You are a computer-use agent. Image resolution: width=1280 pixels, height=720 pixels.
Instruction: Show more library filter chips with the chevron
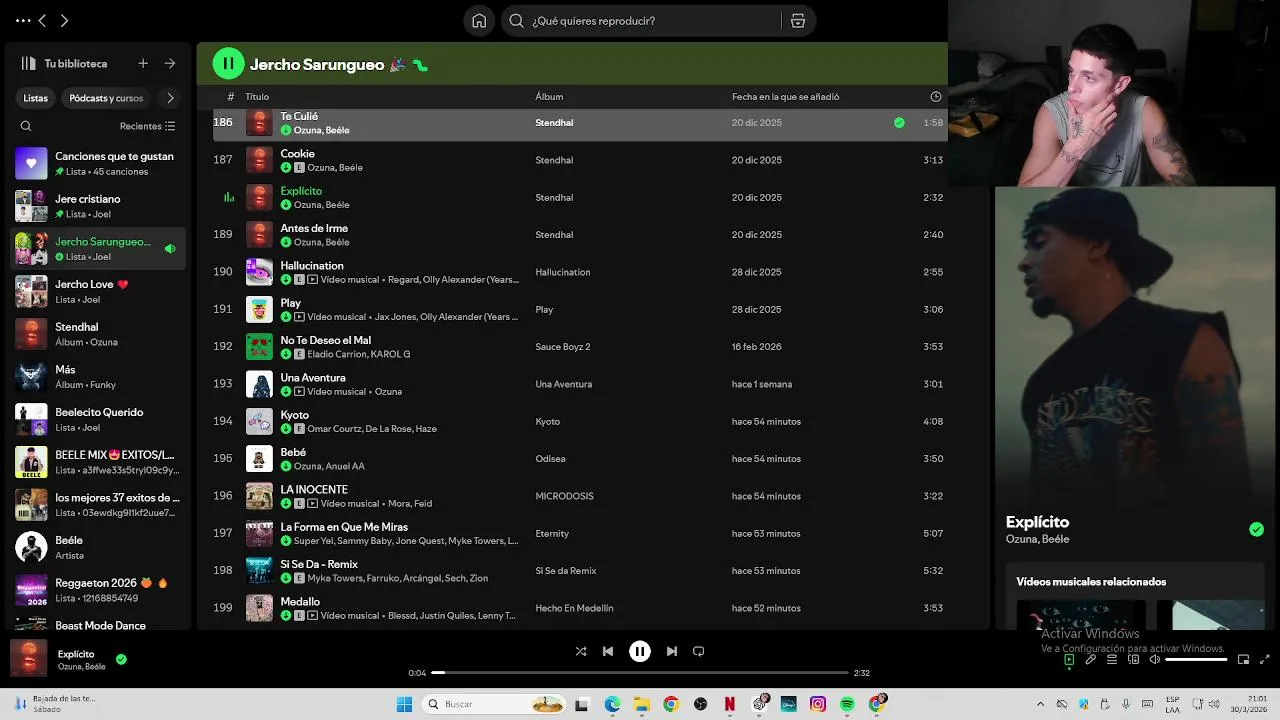click(170, 98)
